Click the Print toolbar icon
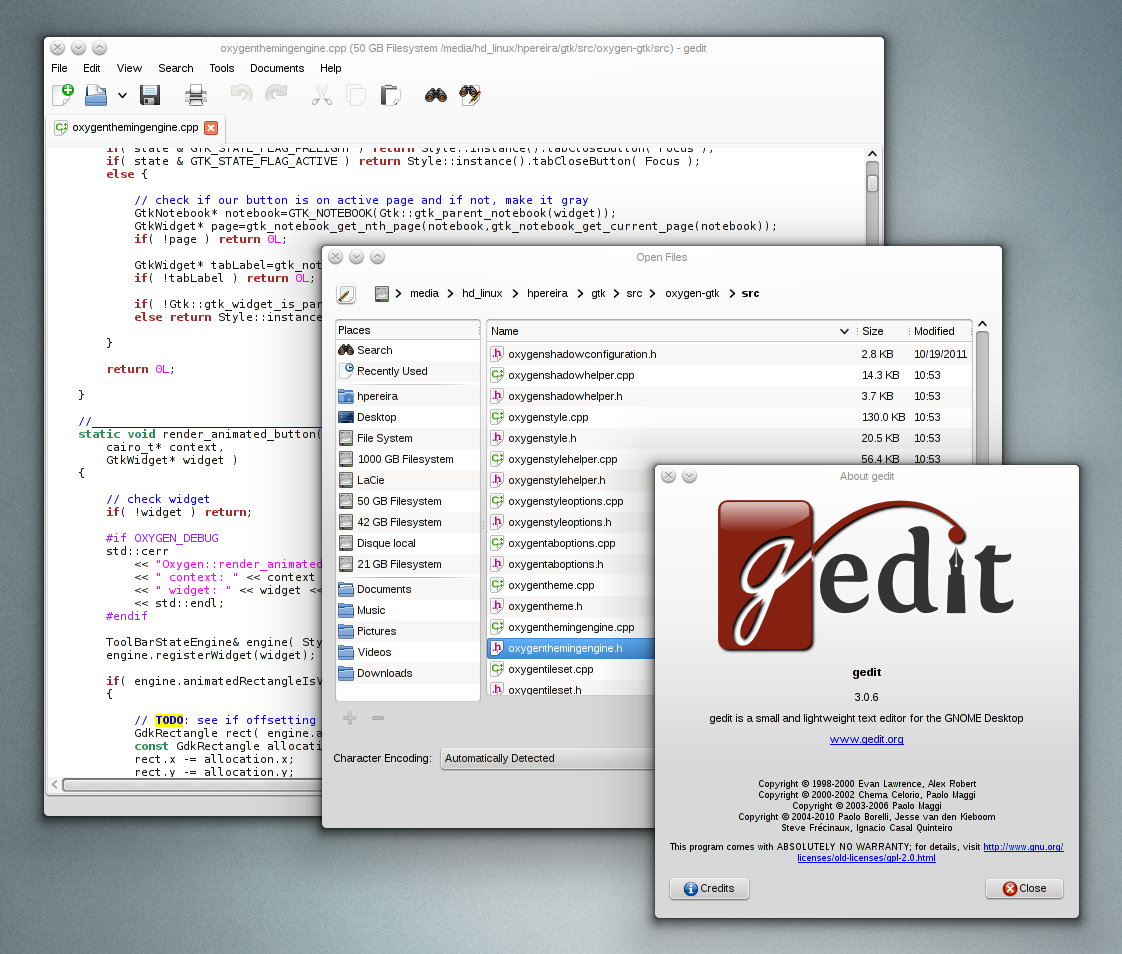Screen dimensions: 1122x954 [195, 94]
